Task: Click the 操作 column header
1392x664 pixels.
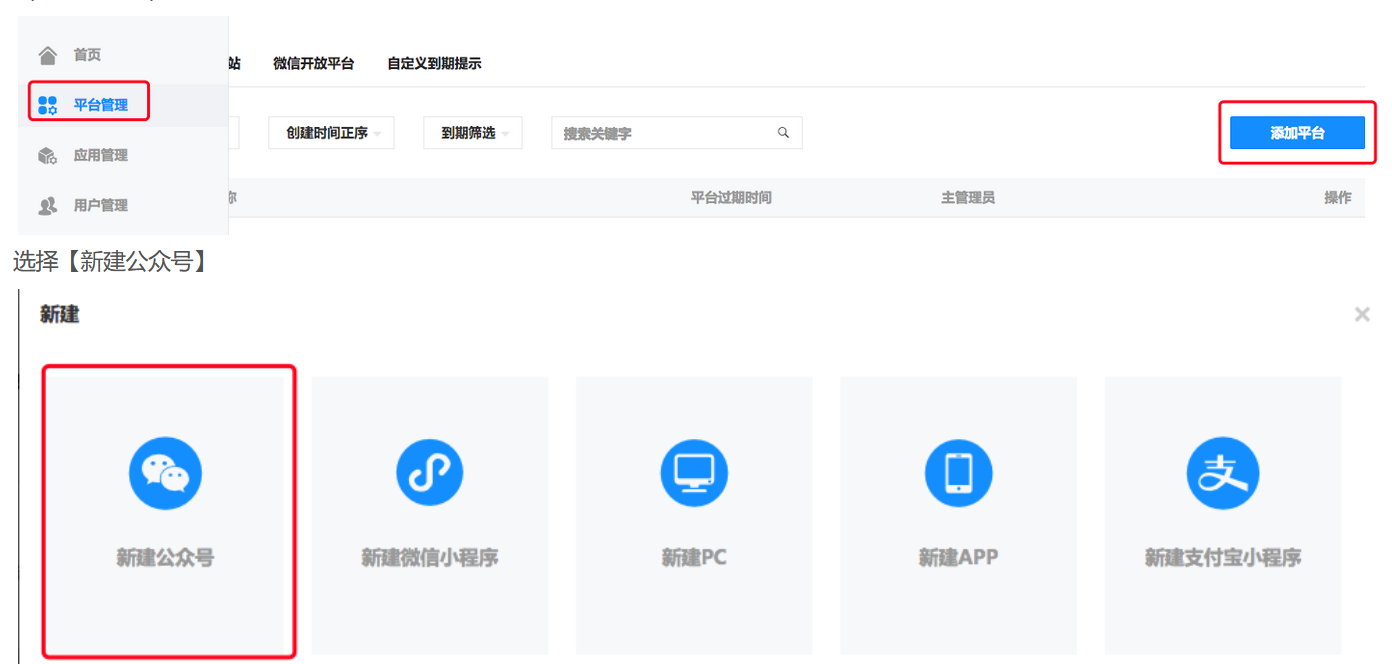Action: (x=1337, y=198)
